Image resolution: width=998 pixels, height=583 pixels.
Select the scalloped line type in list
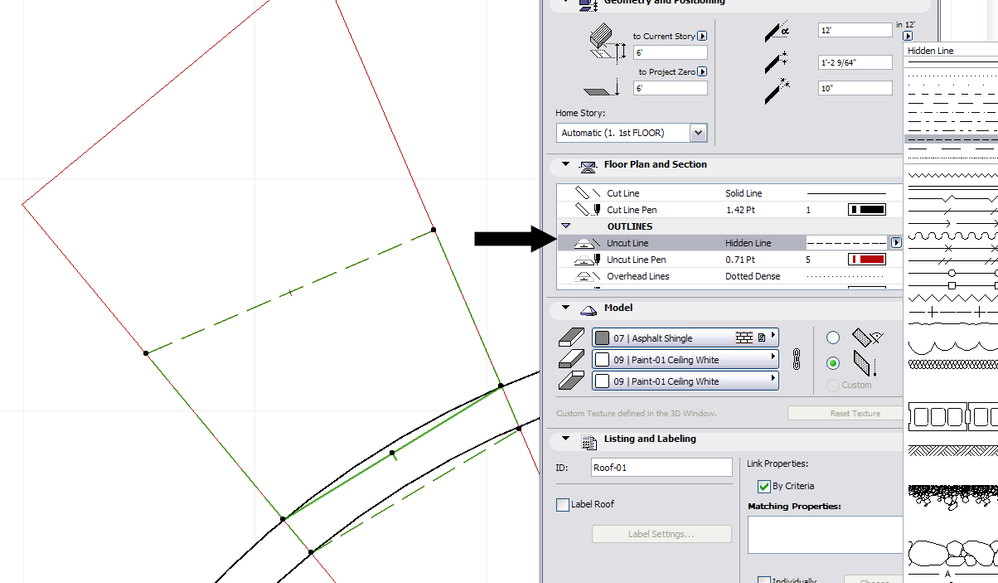click(x=951, y=348)
